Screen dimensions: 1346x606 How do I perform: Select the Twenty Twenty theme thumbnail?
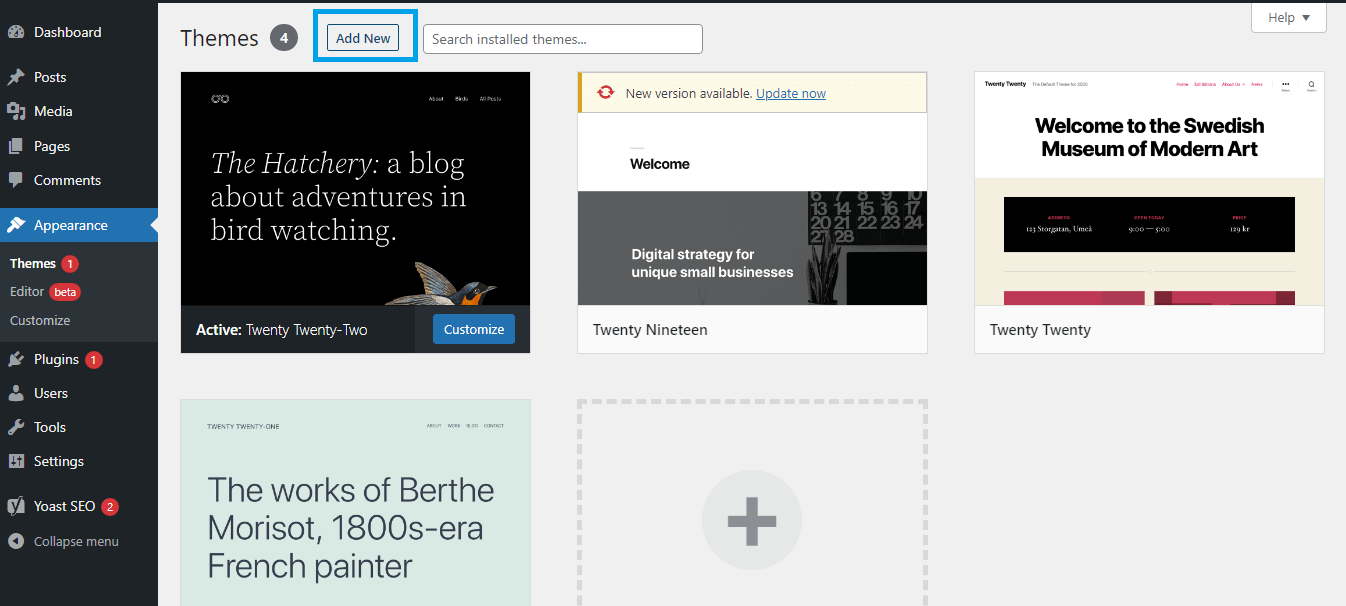tap(1149, 188)
